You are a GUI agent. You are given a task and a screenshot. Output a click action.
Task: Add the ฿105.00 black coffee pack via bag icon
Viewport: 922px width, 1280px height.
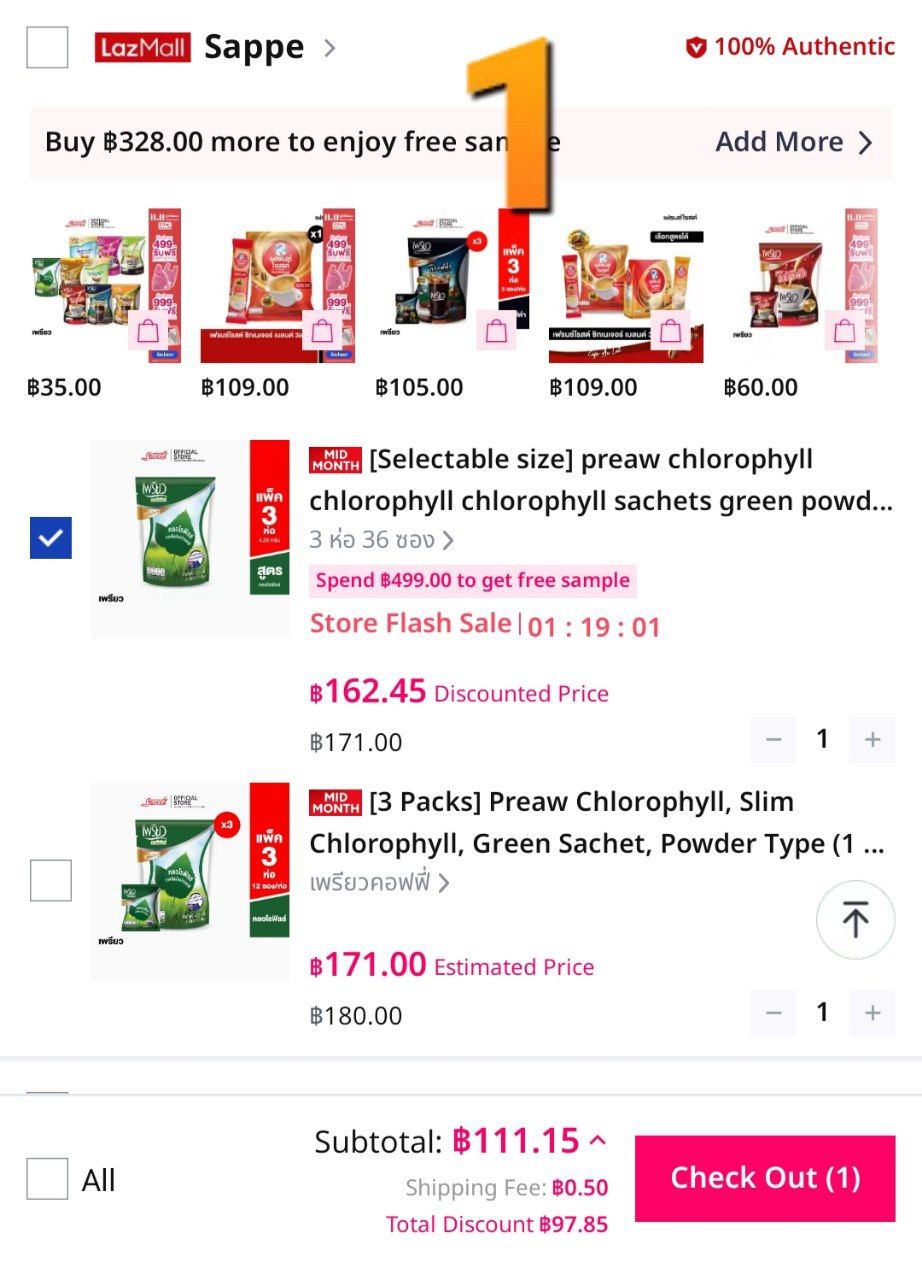[x=496, y=331]
